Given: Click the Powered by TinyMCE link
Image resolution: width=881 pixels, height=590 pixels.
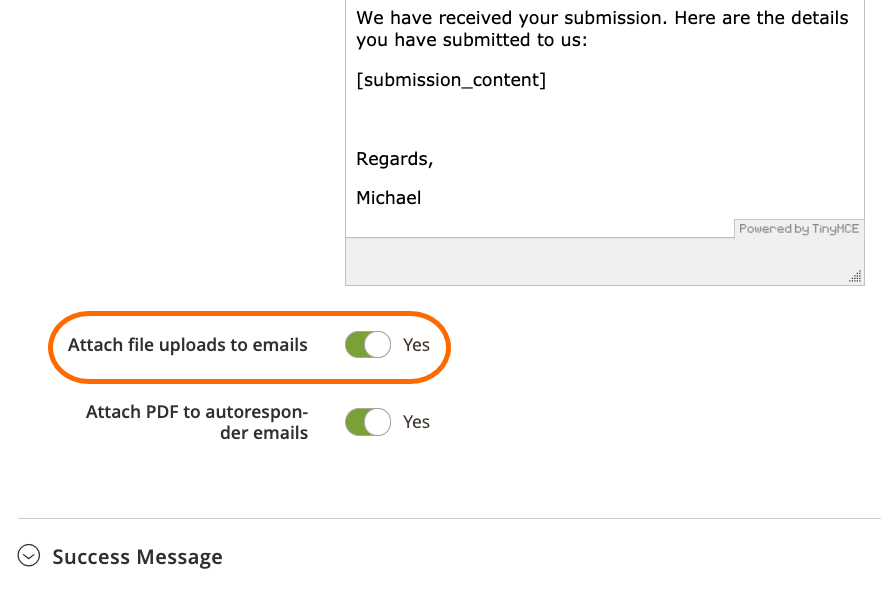Looking at the screenshot, I should click(x=798, y=229).
